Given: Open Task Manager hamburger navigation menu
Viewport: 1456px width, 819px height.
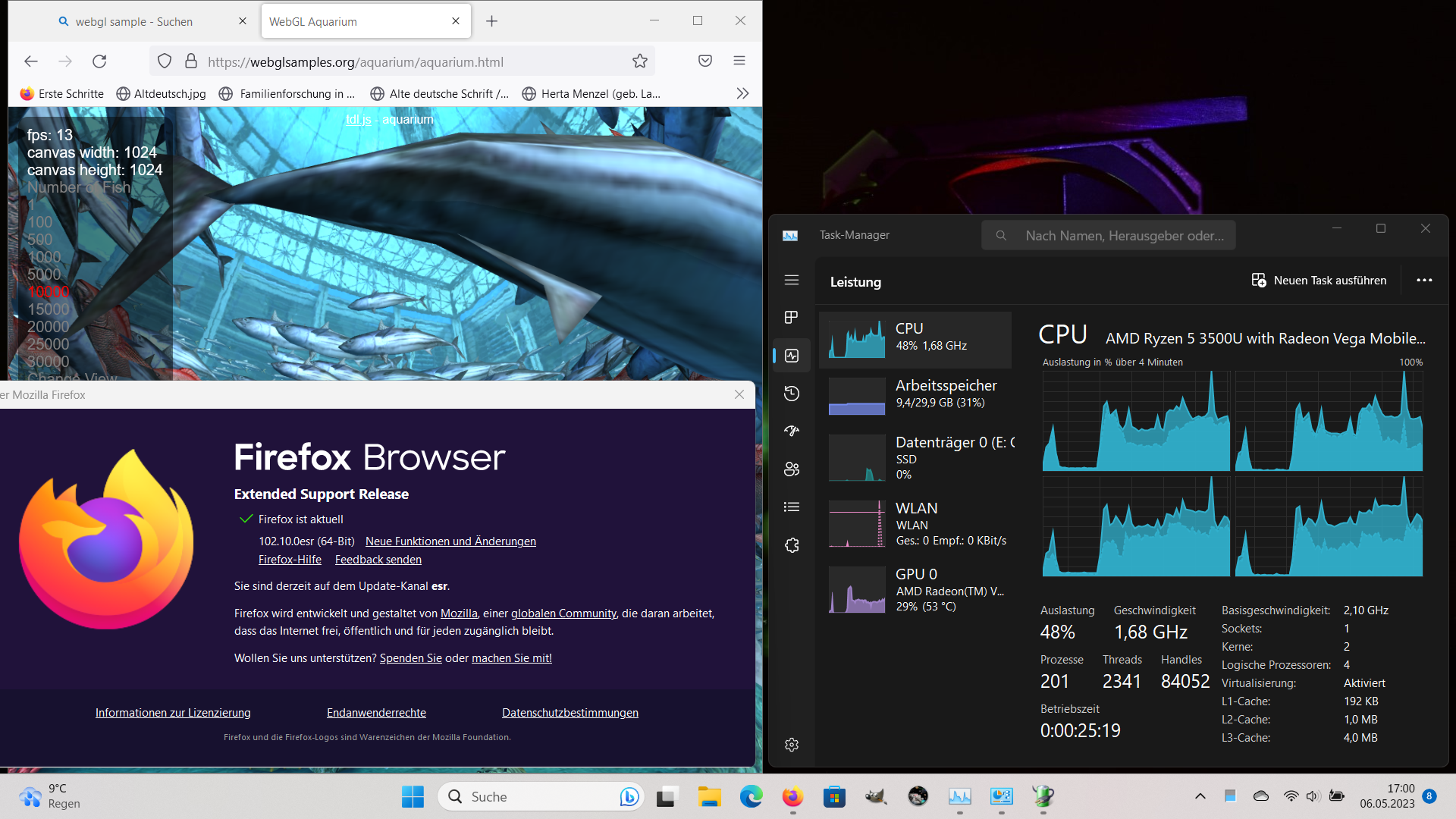Looking at the screenshot, I should click(792, 280).
